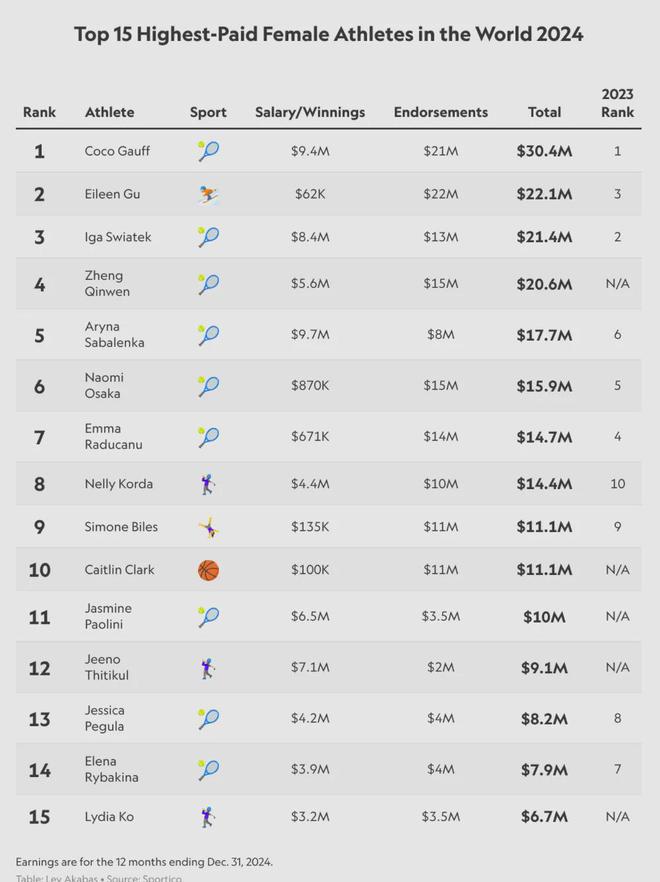Click the golf icon in Nelly Korda's row
This screenshot has height=882, width=660.
[208, 485]
